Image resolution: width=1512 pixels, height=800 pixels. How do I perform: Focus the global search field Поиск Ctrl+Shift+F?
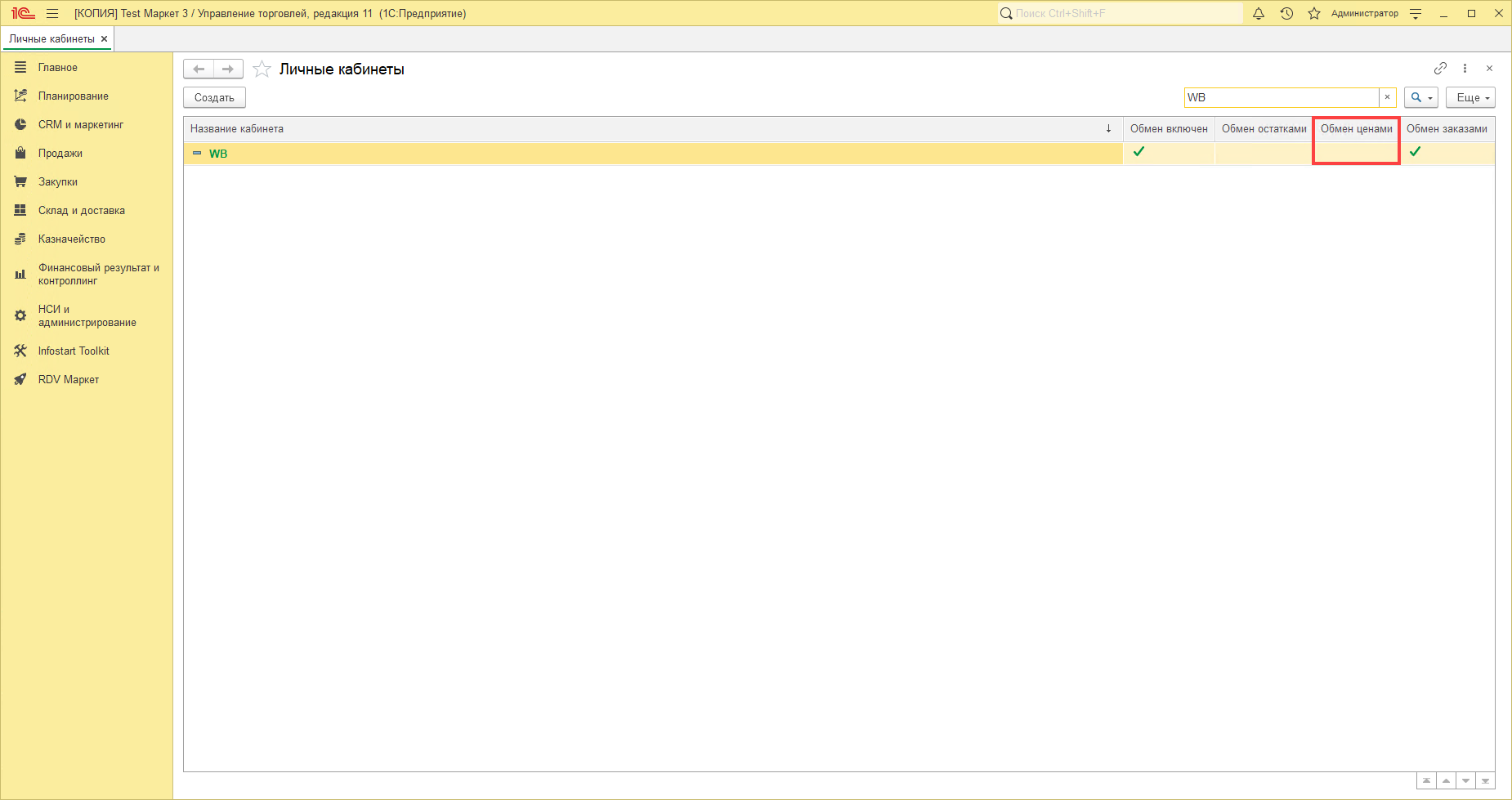pos(1120,13)
